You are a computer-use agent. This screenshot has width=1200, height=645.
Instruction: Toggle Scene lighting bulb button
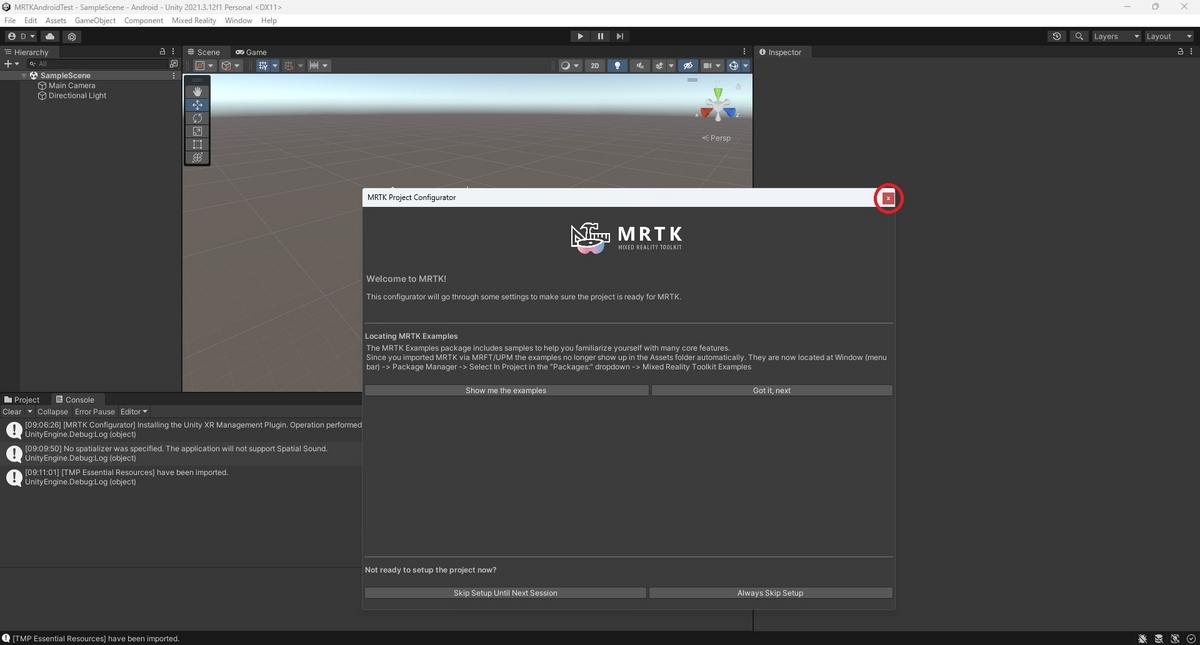(x=617, y=65)
